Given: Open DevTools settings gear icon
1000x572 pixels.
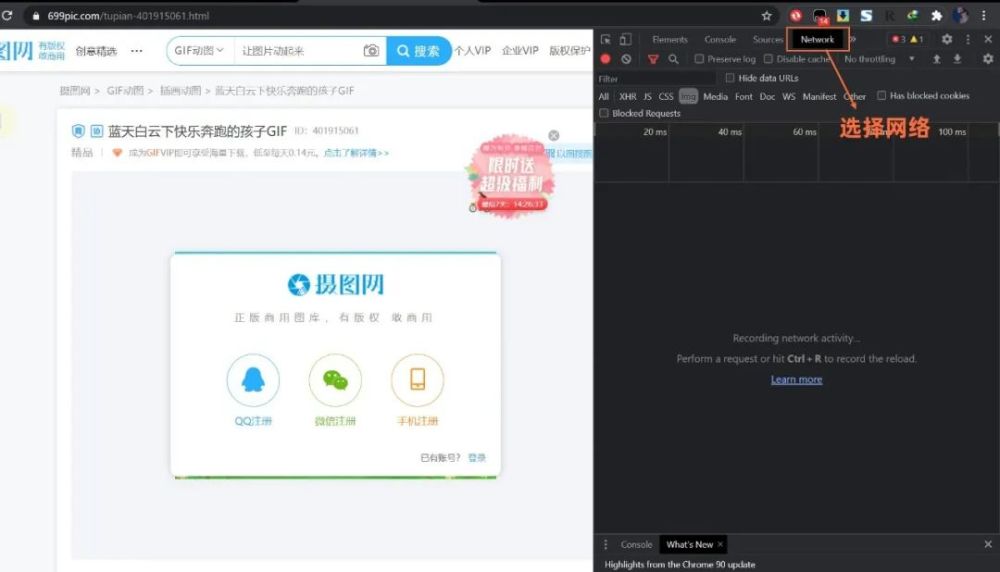Looking at the screenshot, I should pyautogui.click(x=947, y=40).
